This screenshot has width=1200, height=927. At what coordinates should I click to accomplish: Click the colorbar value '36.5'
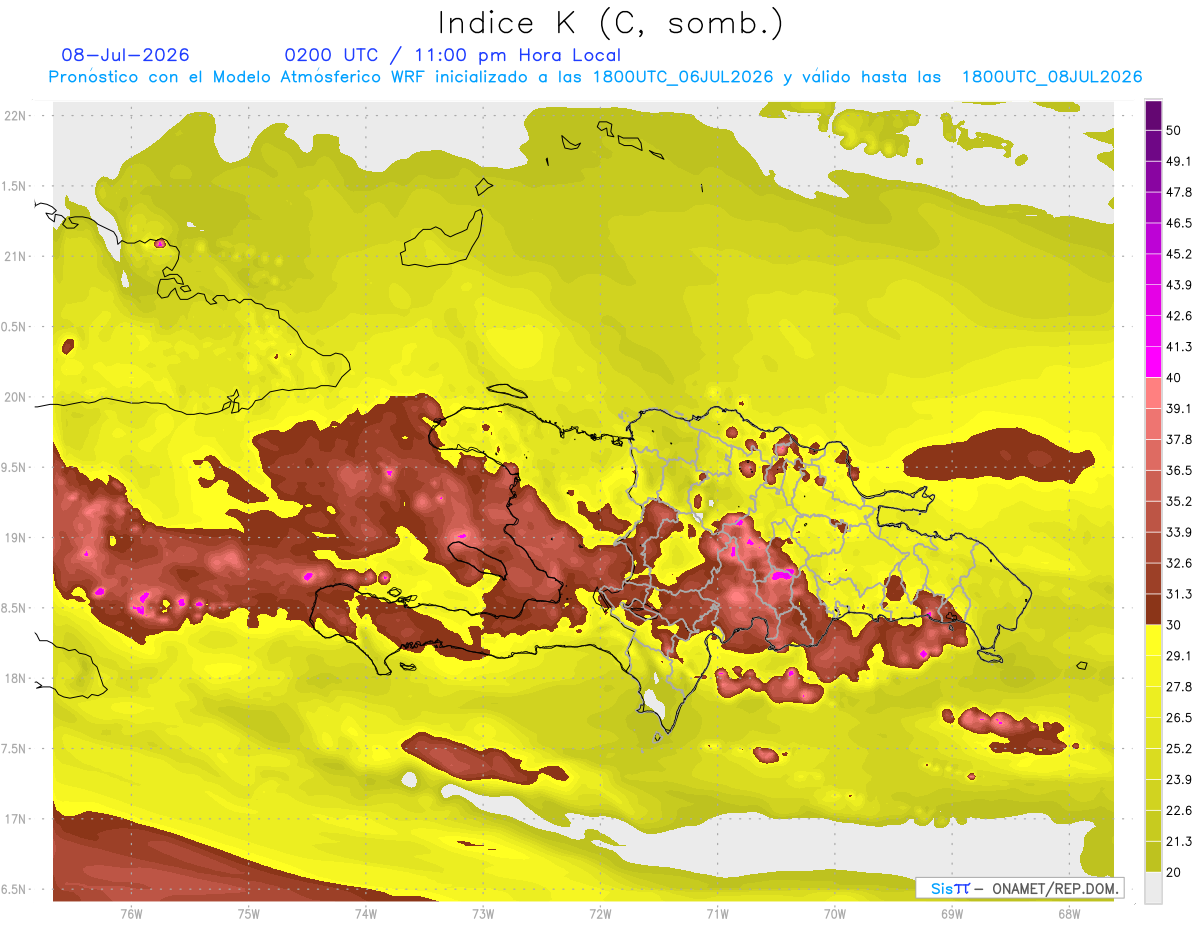tap(1178, 470)
